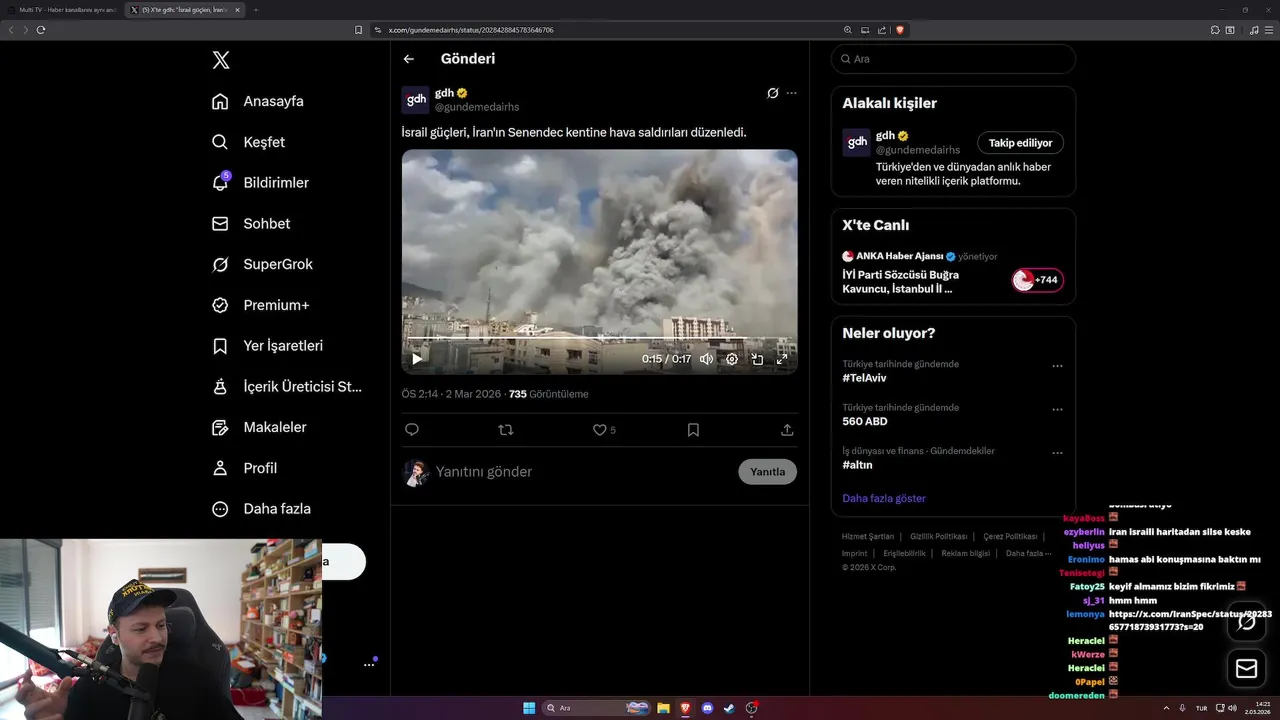Open the Brave Shields icon
This screenshot has height=720, width=1280.
click(x=900, y=30)
